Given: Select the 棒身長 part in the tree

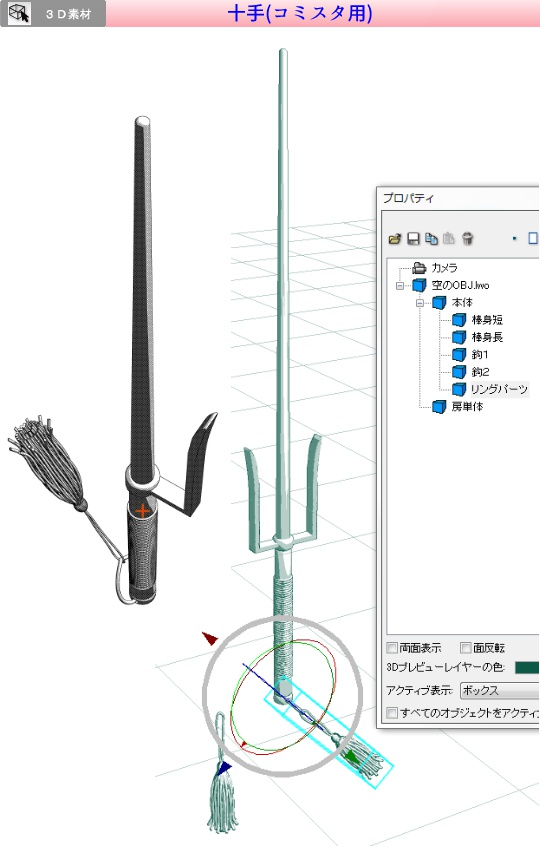Looking at the screenshot, I should tap(487, 337).
